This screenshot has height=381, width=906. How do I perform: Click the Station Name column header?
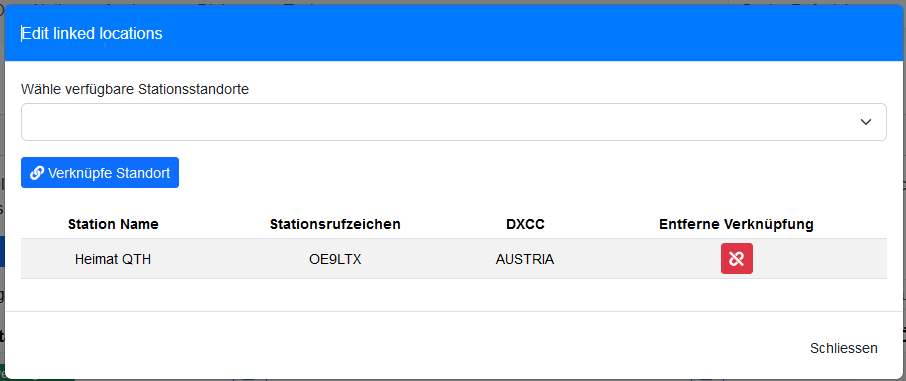pos(113,224)
